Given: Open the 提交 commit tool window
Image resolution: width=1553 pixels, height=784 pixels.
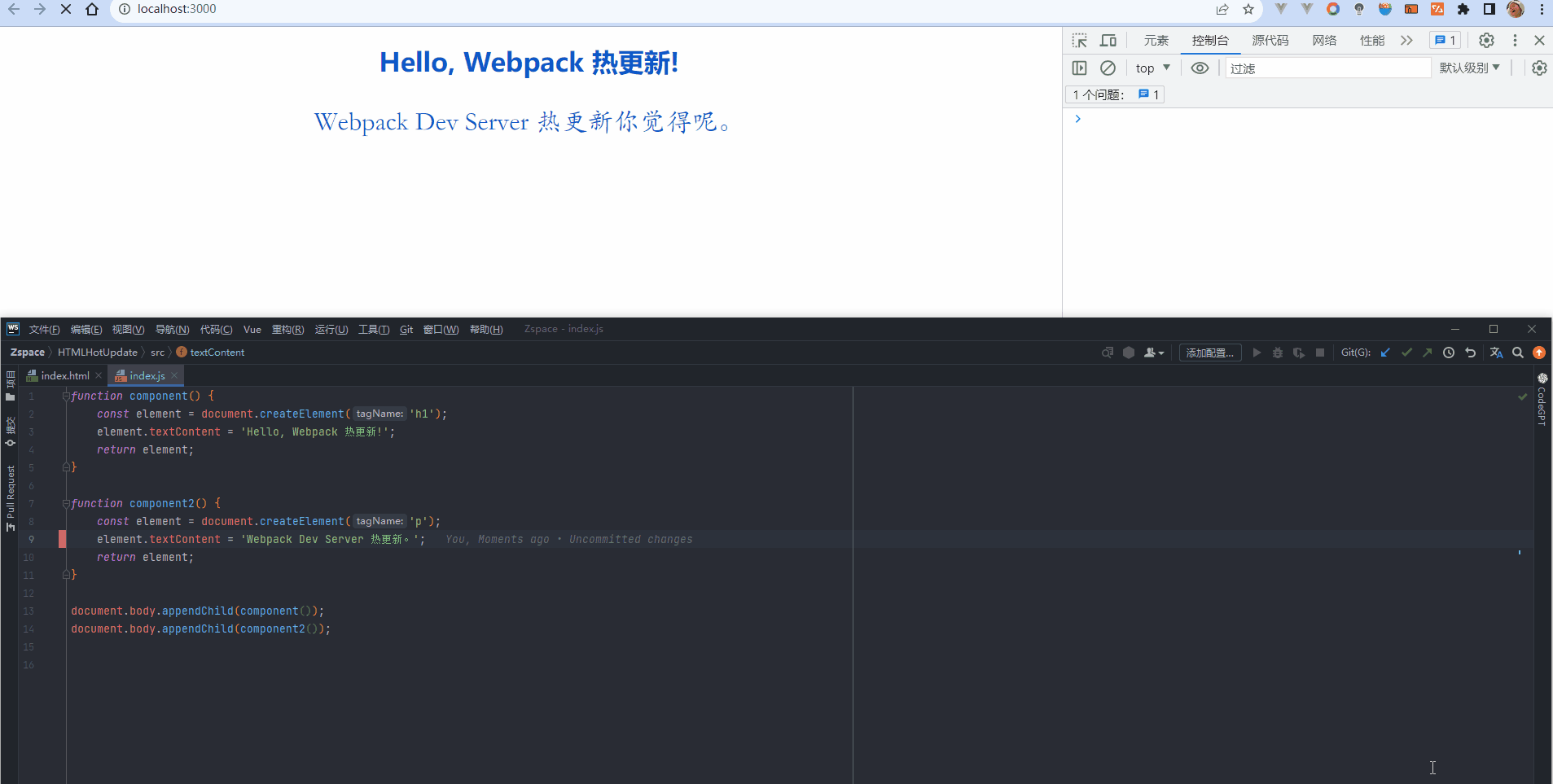Looking at the screenshot, I should click(x=11, y=431).
